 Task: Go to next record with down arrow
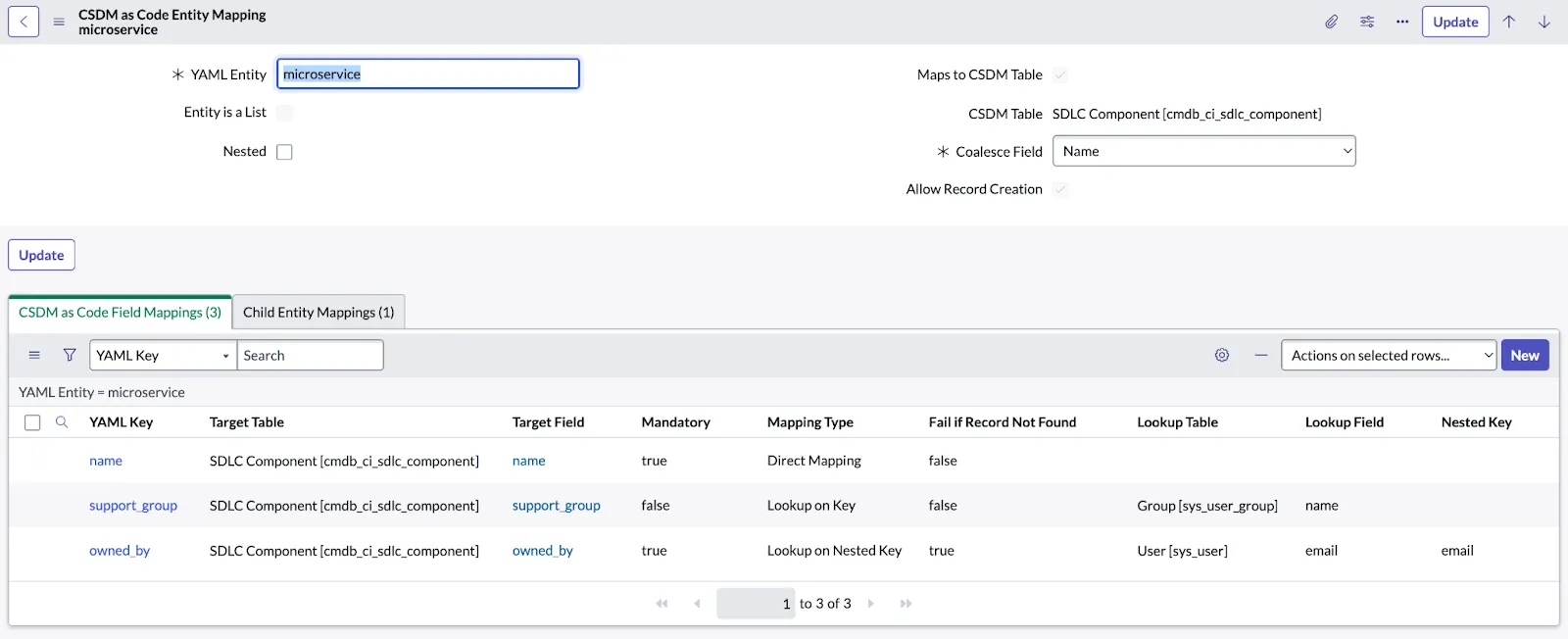tap(1543, 22)
